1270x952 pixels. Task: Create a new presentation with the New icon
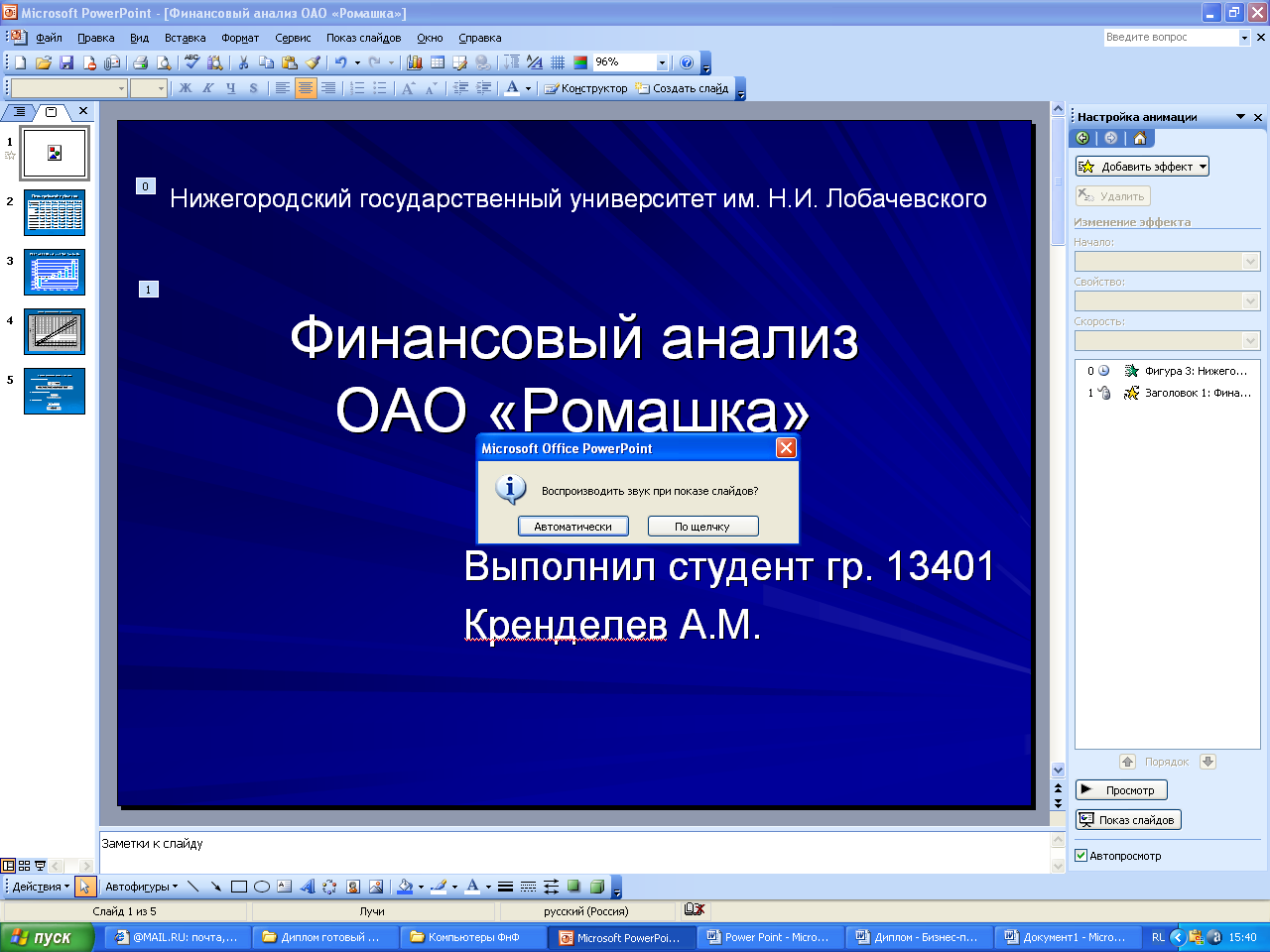click(x=20, y=62)
